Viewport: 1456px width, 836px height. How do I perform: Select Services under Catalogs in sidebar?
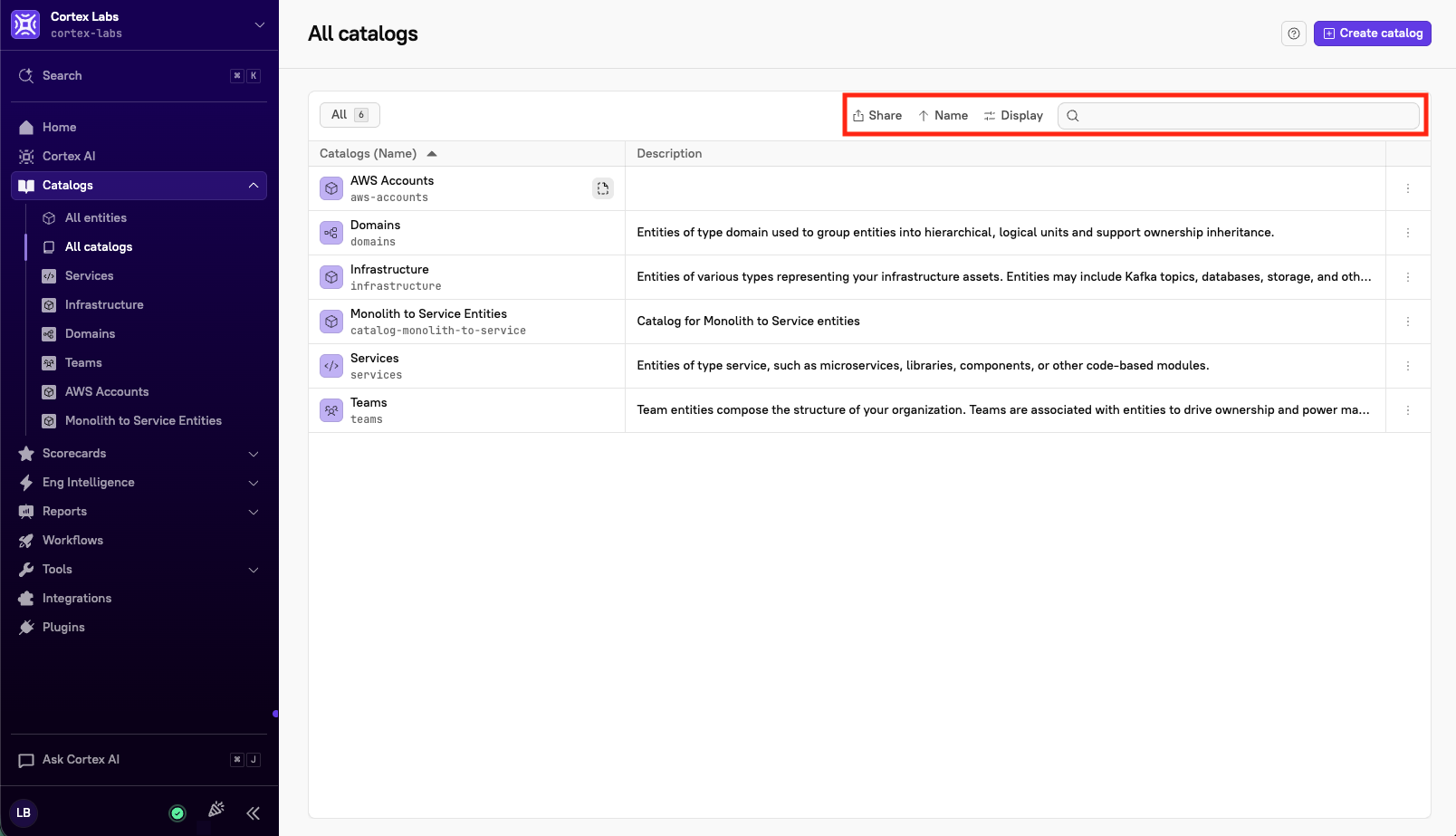(x=90, y=276)
